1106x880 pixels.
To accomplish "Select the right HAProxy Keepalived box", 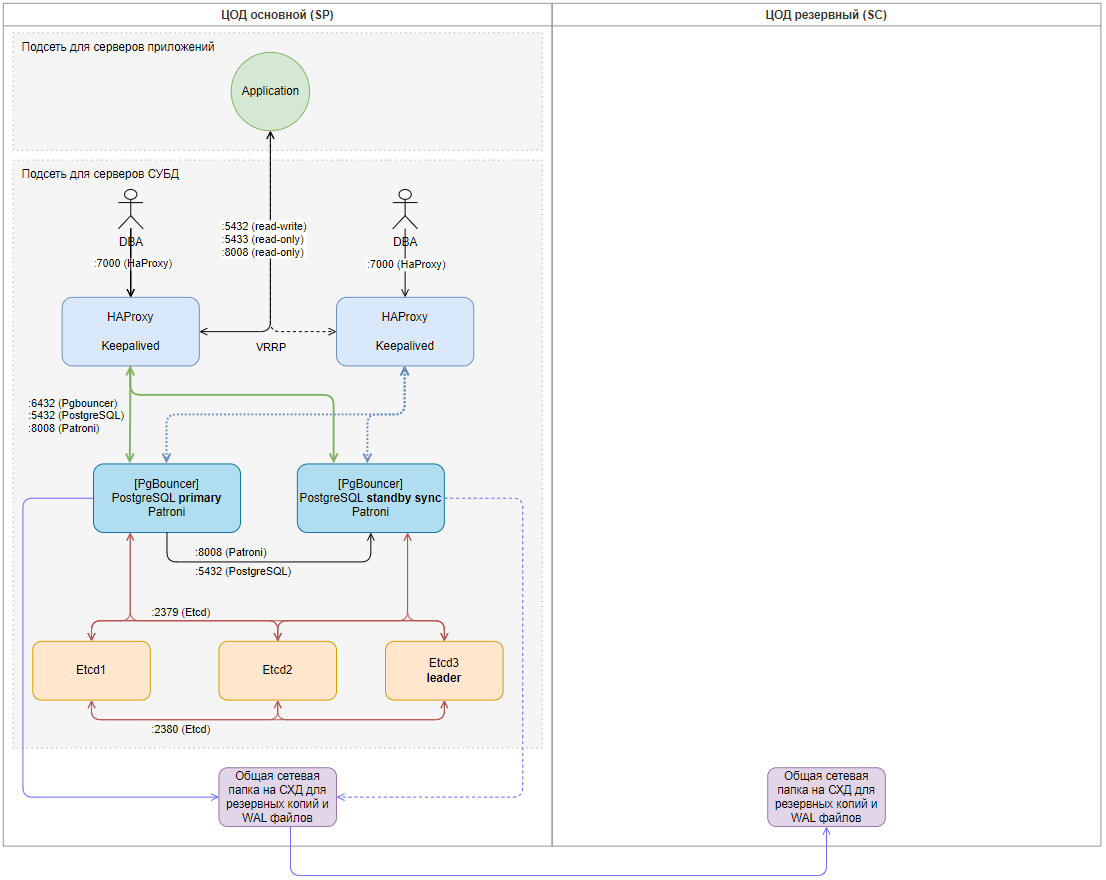I will click(404, 331).
